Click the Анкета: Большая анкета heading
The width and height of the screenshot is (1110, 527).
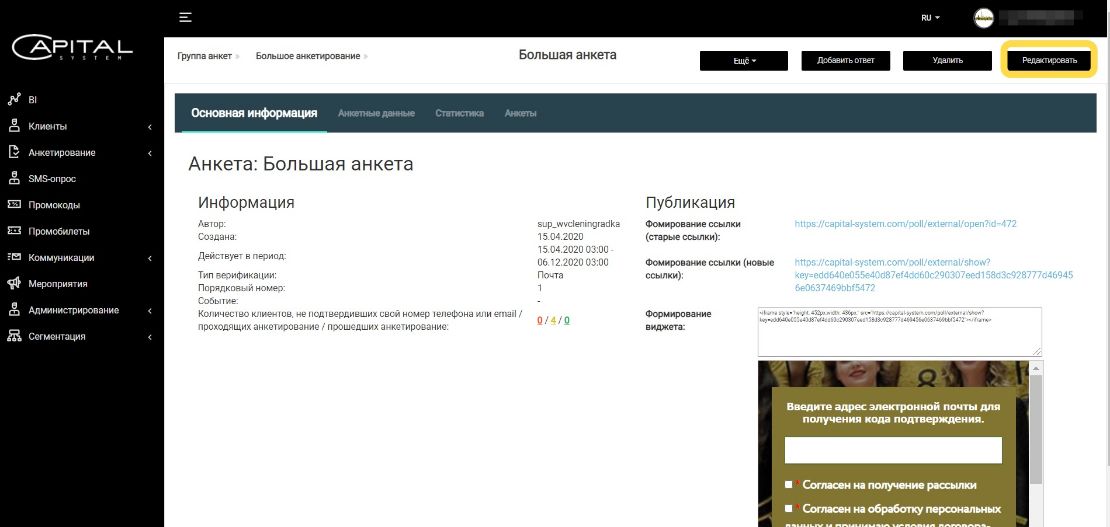(301, 164)
